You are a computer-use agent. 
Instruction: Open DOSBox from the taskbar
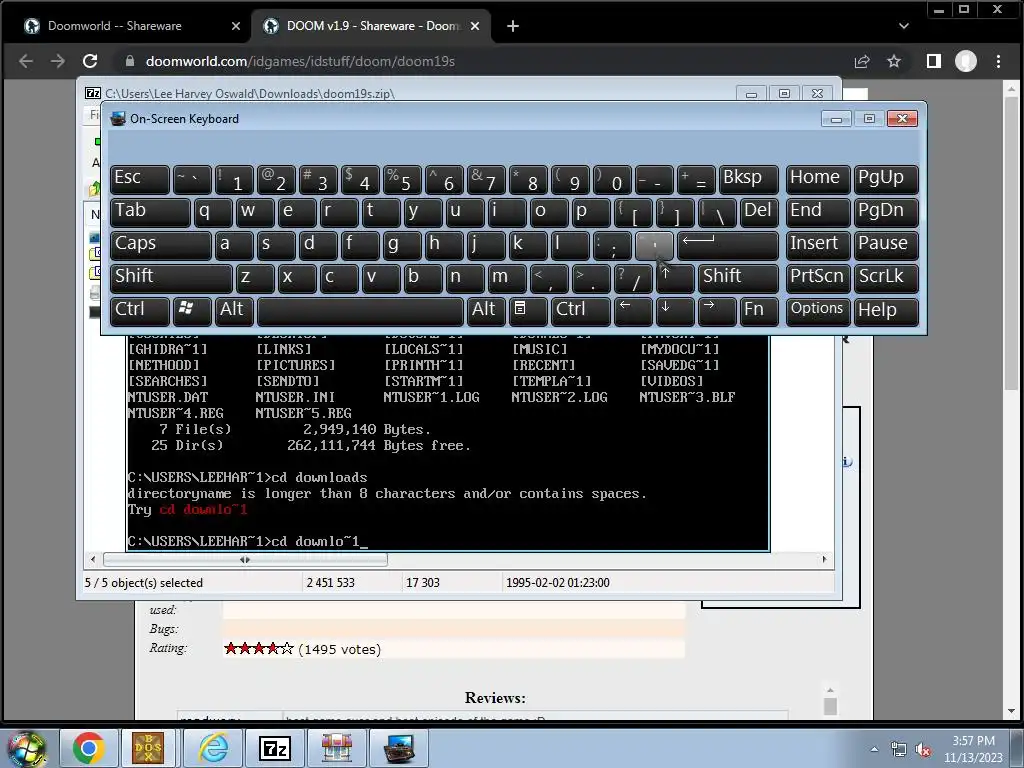point(149,748)
